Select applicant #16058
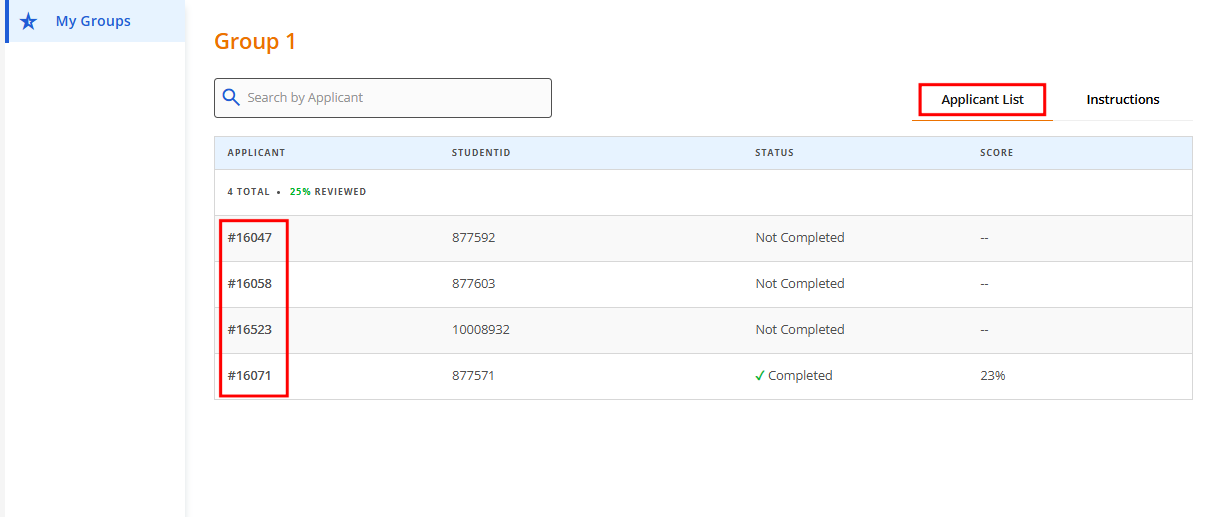Image resolution: width=1215 pixels, height=517 pixels. 249,284
